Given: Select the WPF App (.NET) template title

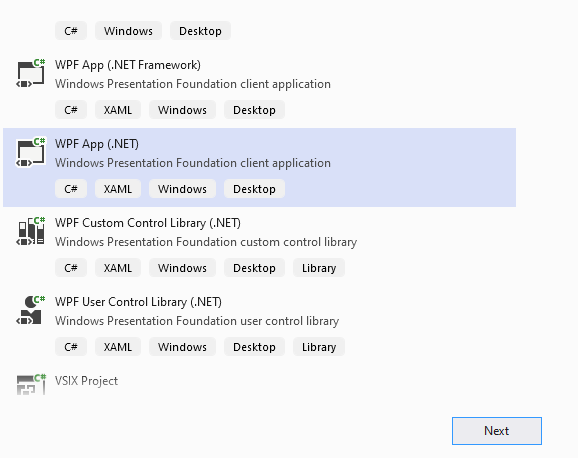Looking at the screenshot, I should (97, 144).
